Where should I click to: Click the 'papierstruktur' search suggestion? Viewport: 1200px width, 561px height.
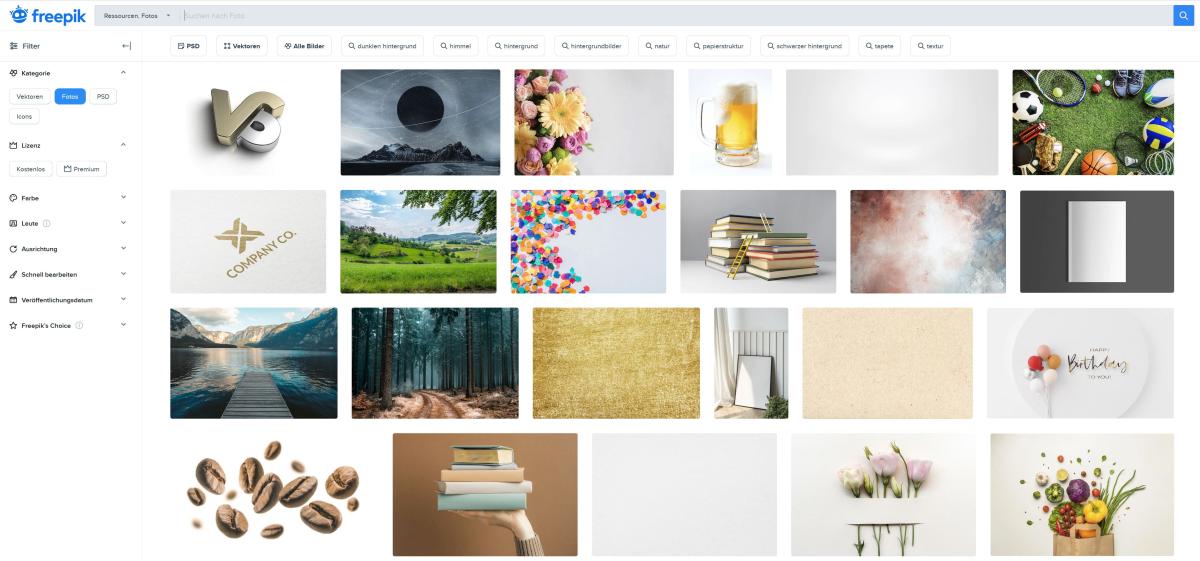coord(720,46)
